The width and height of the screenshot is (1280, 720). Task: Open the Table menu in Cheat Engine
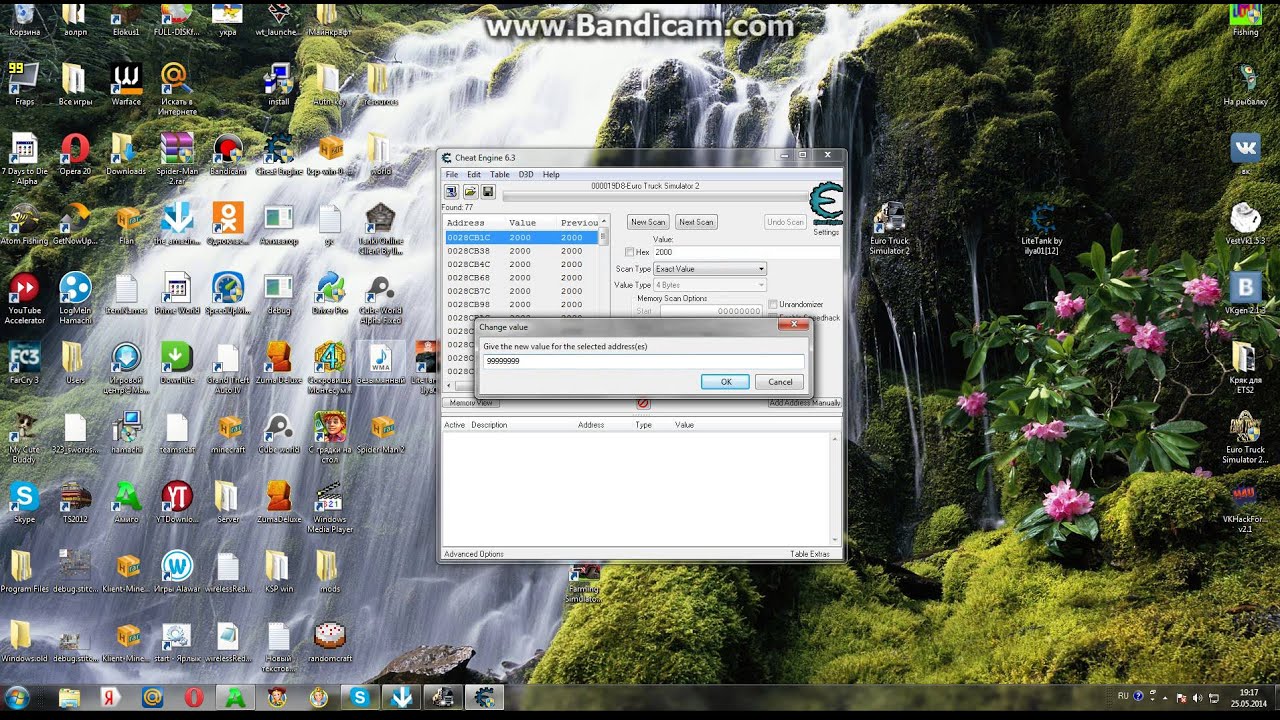499,174
